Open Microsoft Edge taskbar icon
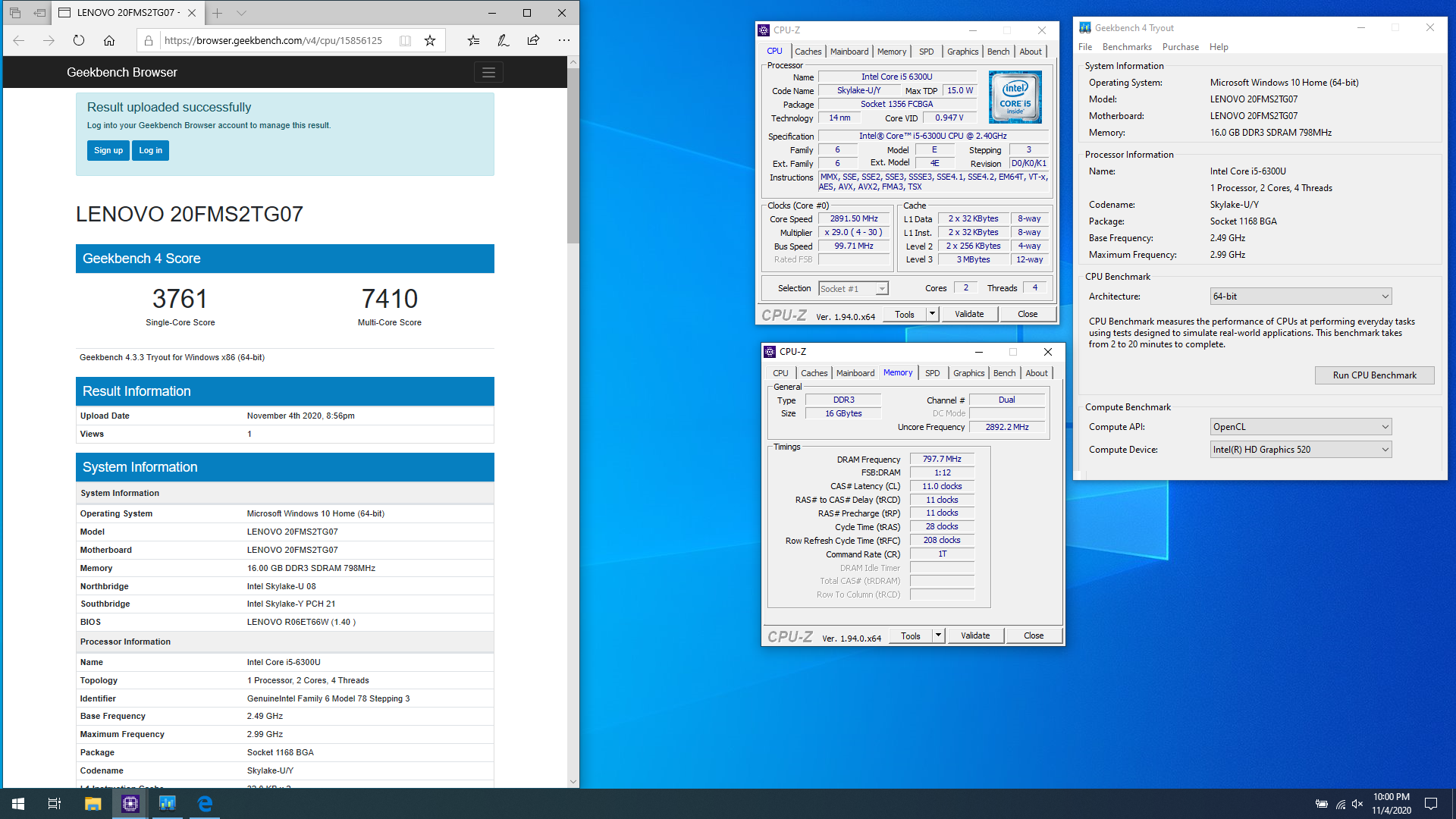The width and height of the screenshot is (1456, 819). [205, 804]
